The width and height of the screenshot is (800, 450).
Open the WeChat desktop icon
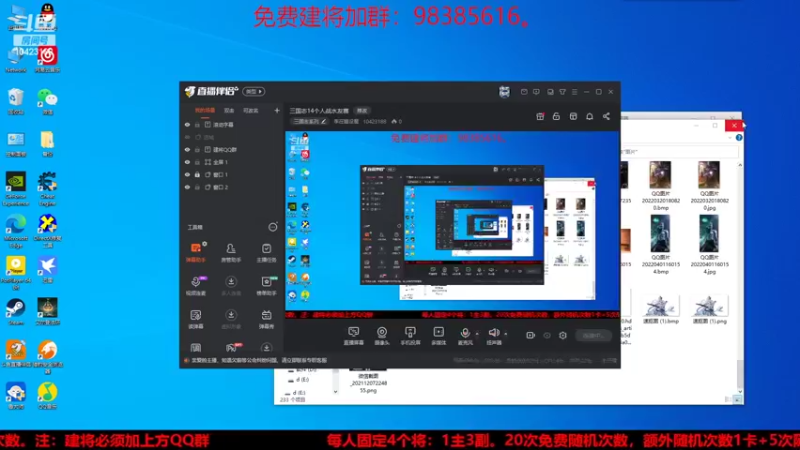pos(47,101)
